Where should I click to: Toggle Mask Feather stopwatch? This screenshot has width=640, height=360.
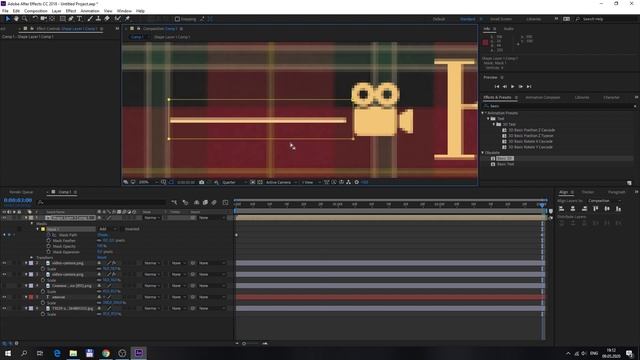tap(49, 240)
